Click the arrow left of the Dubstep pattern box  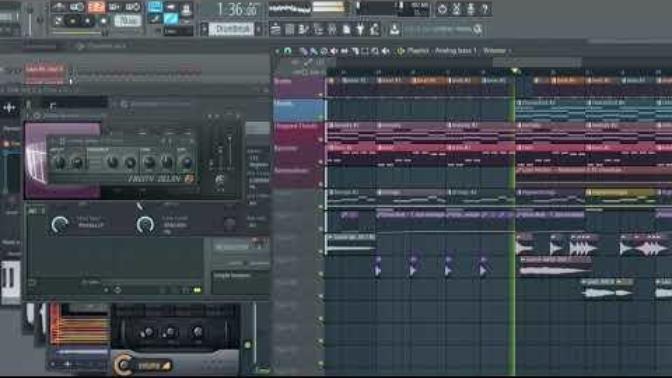coord(204,29)
